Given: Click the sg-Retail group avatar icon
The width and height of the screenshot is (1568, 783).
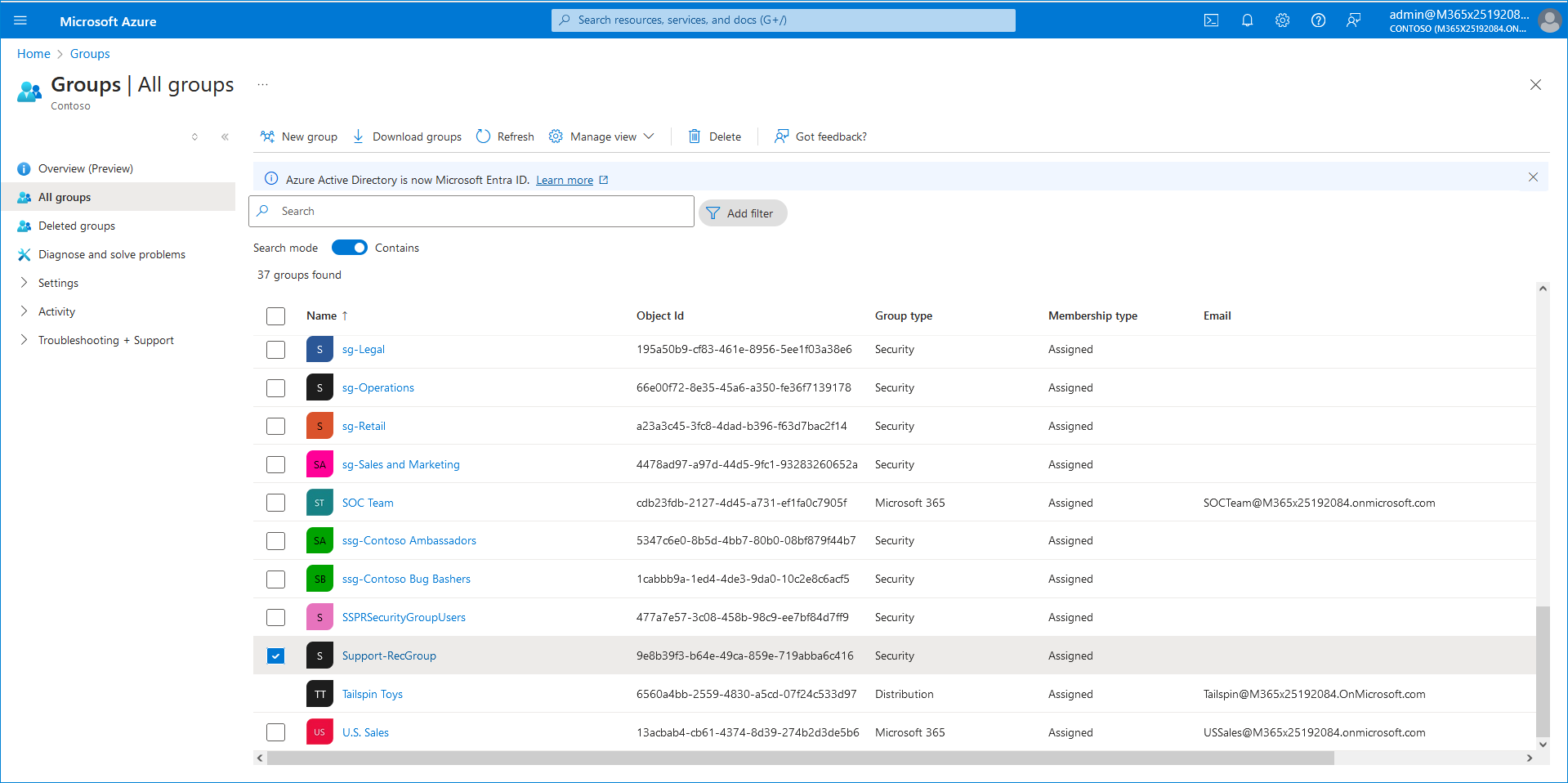Looking at the screenshot, I should [x=319, y=426].
